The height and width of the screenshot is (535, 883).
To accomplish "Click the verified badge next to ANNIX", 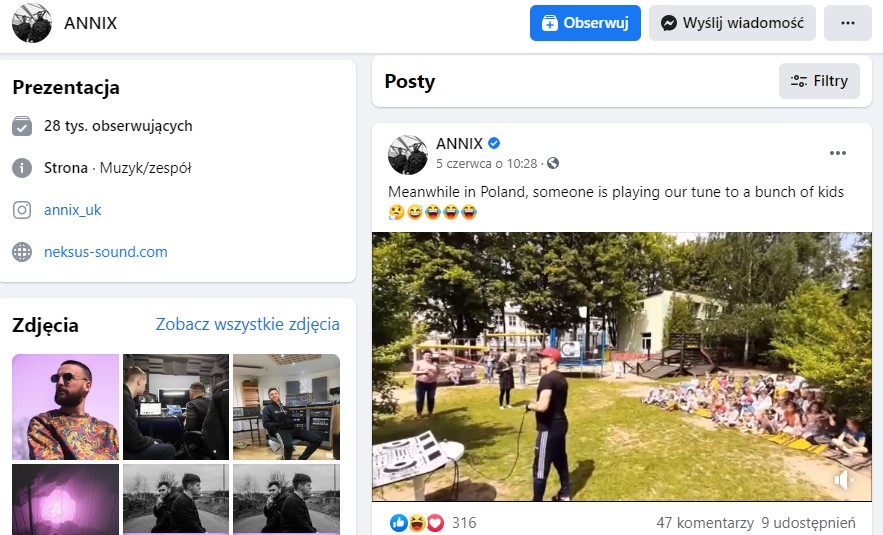I will pos(494,144).
